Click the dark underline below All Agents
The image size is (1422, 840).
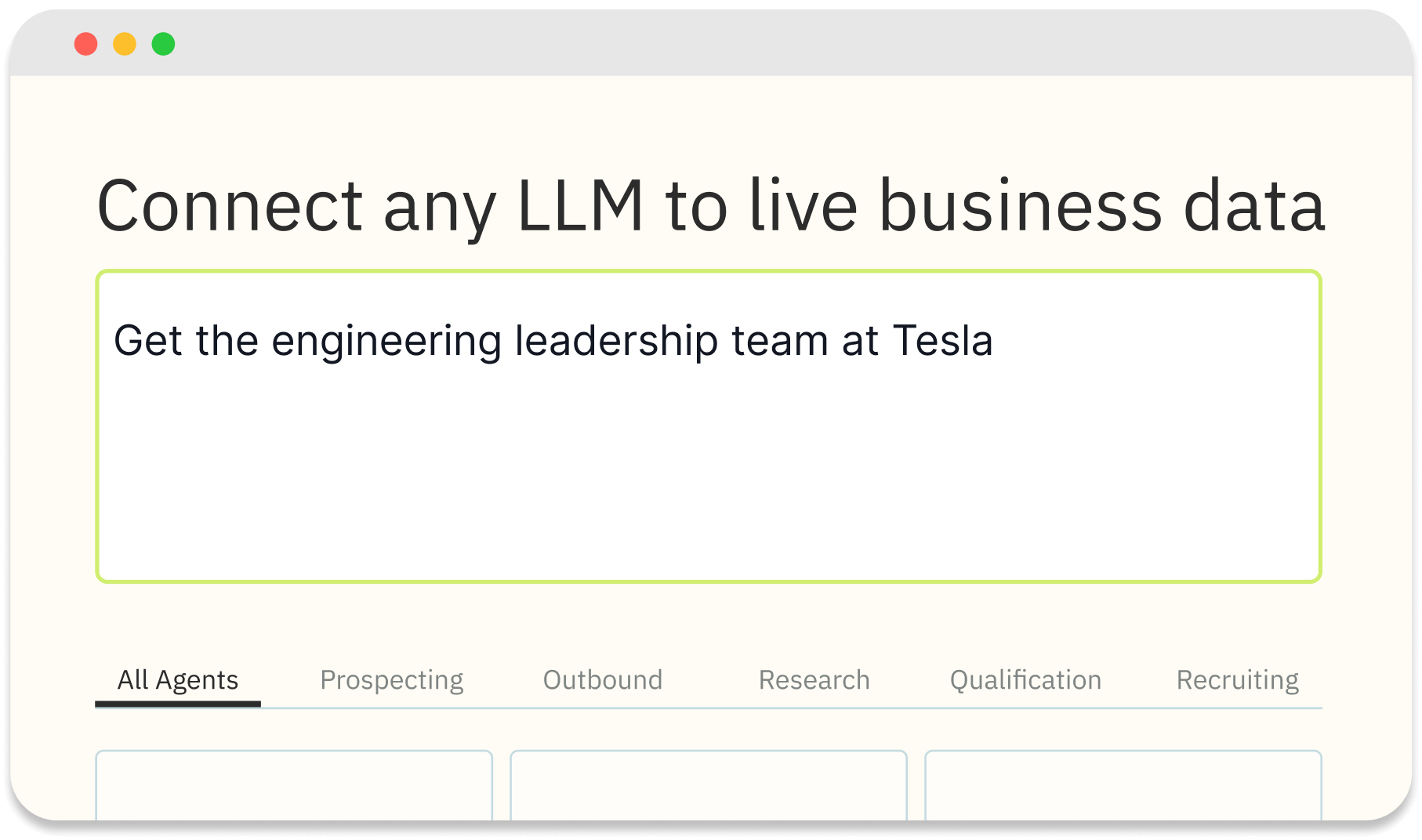tap(178, 704)
